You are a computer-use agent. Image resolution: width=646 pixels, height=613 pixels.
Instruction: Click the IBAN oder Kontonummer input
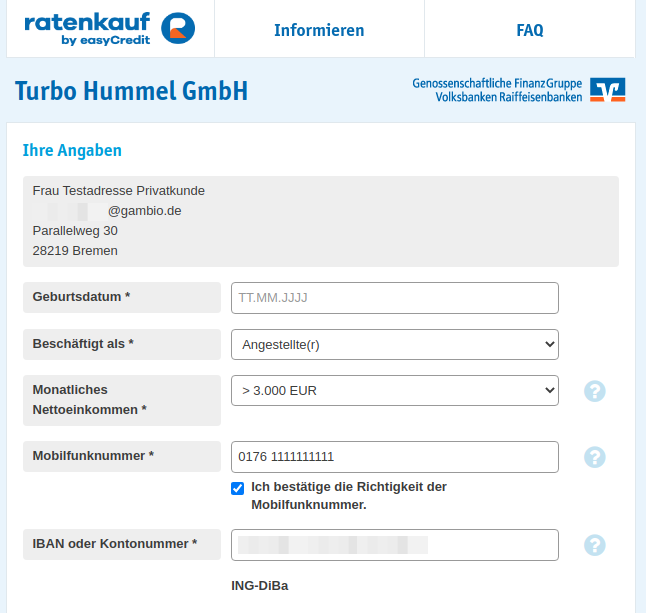[394, 545]
